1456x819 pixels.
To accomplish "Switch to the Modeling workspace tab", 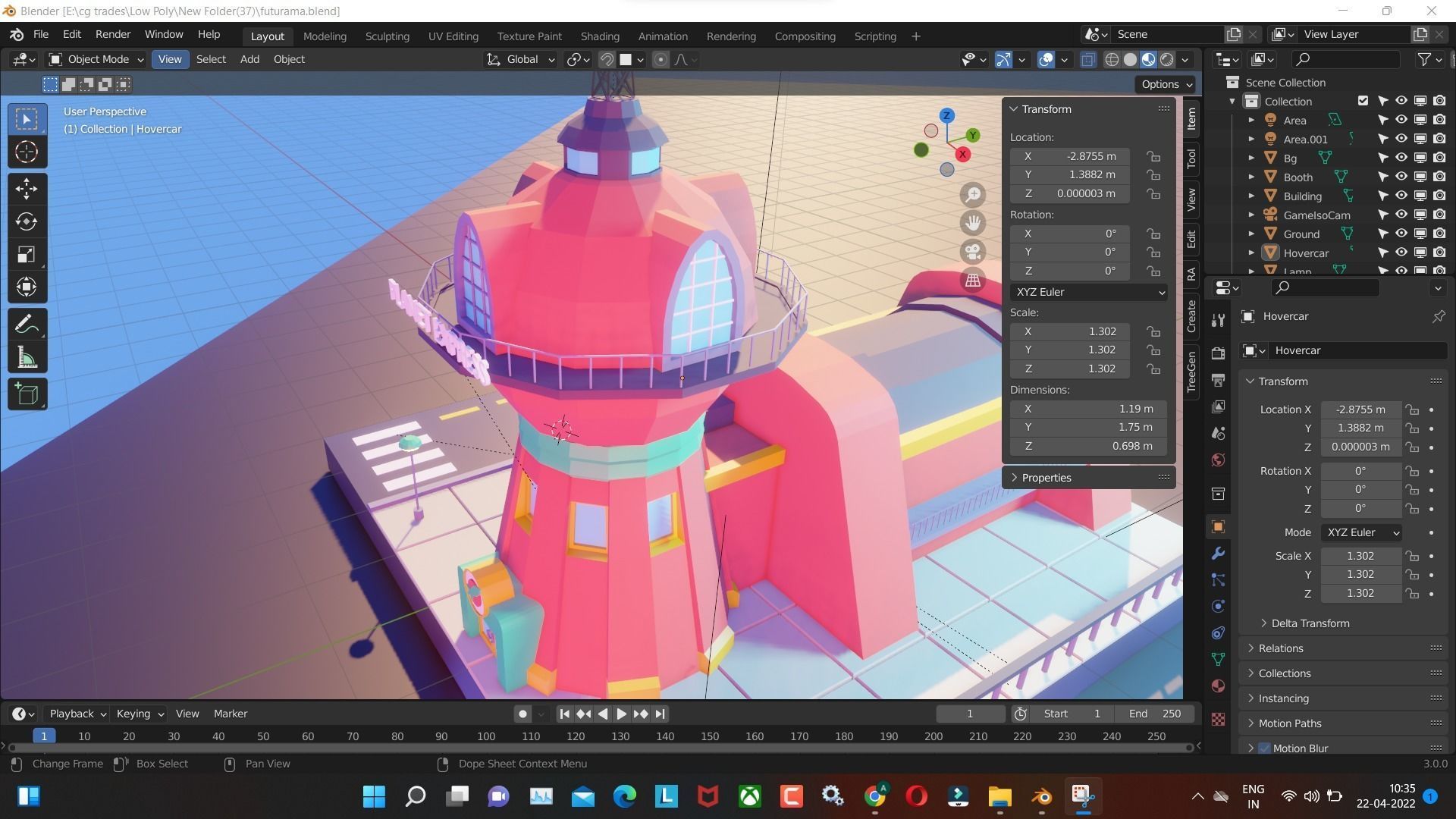I will click(325, 36).
